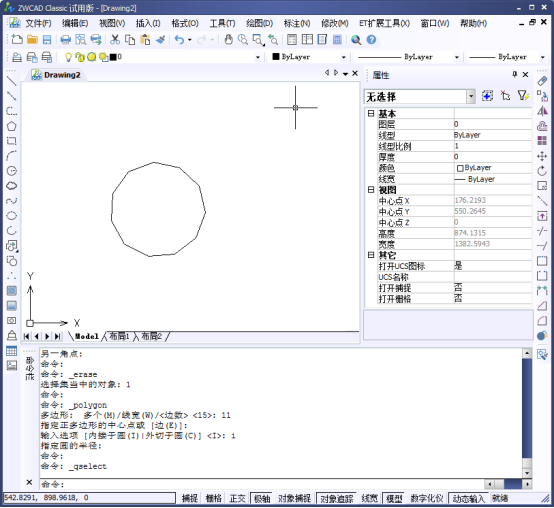This screenshot has height=508, width=554.
Task: Toggle 对象捕捉 object snap in status bar
Action: [x=294, y=498]
